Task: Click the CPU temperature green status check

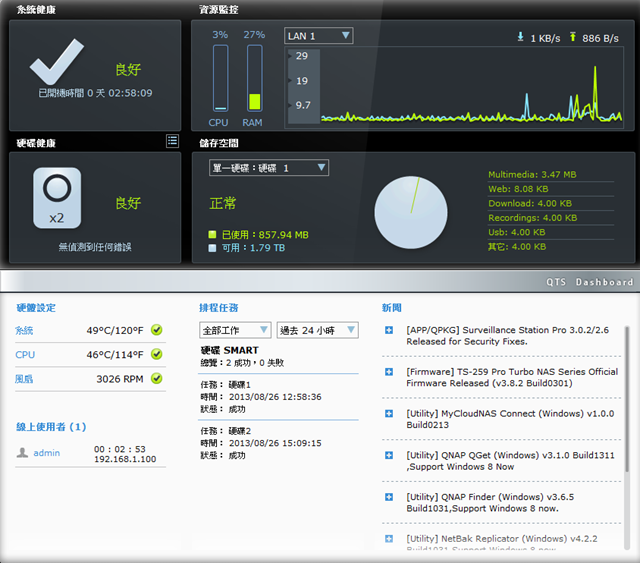Action: click(156, 354)
